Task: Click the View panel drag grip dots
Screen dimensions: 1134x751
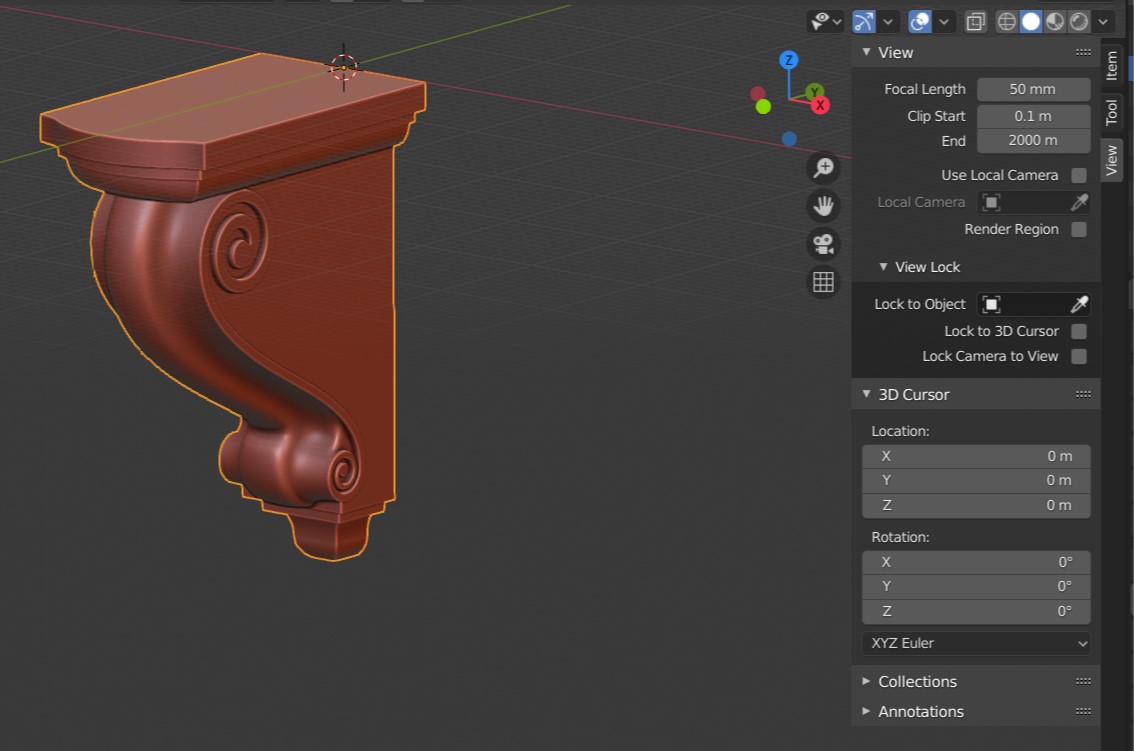Action: pyautogui.click(x=1083, y=52)
